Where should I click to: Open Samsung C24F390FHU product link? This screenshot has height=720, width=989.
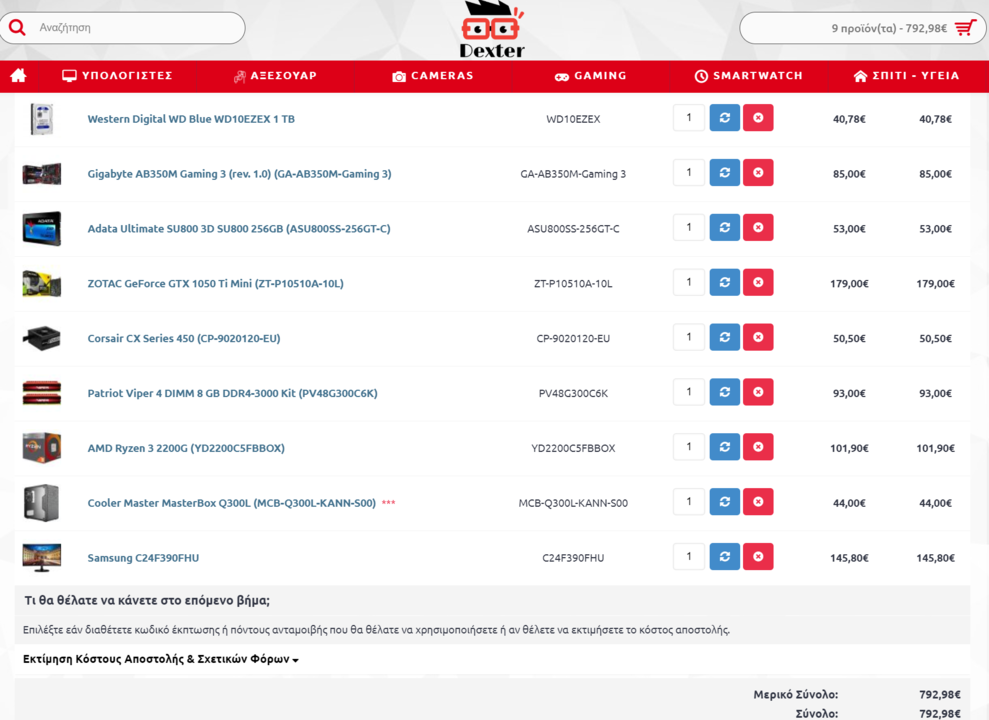point(143,558)
